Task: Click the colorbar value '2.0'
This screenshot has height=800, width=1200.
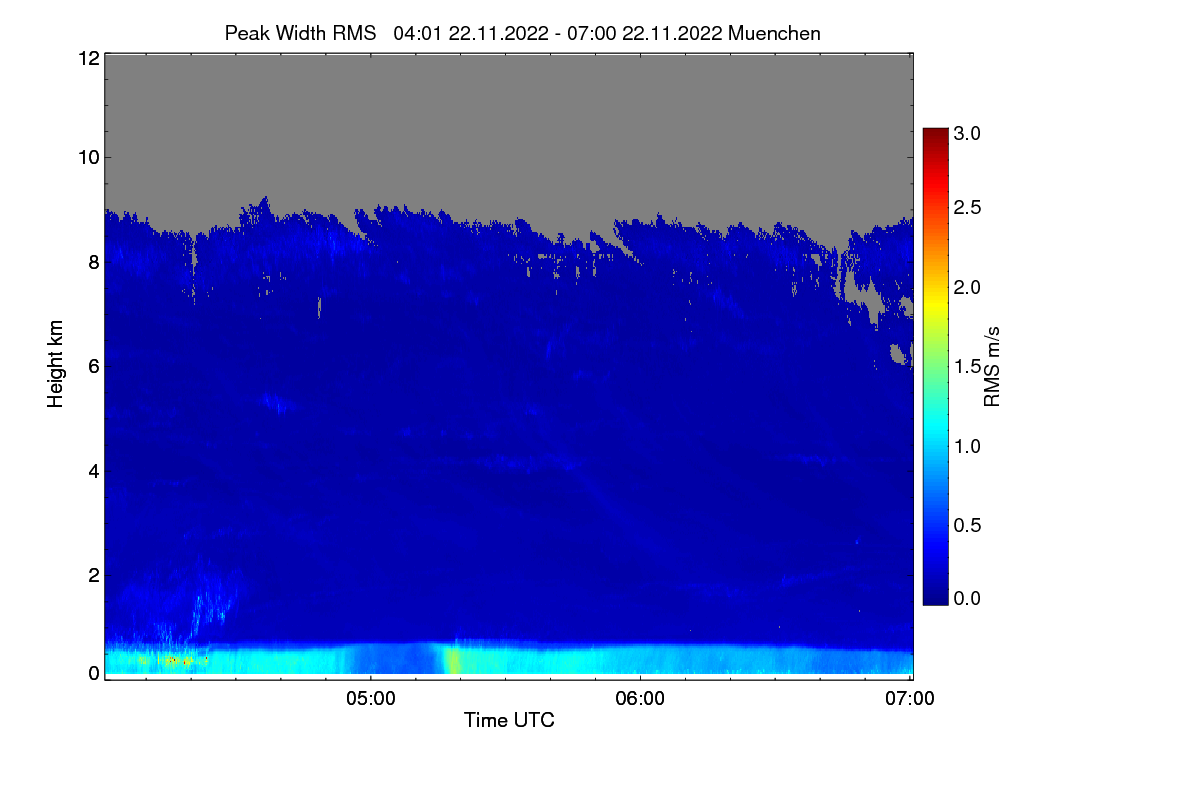Action: (x=968, y=287)
